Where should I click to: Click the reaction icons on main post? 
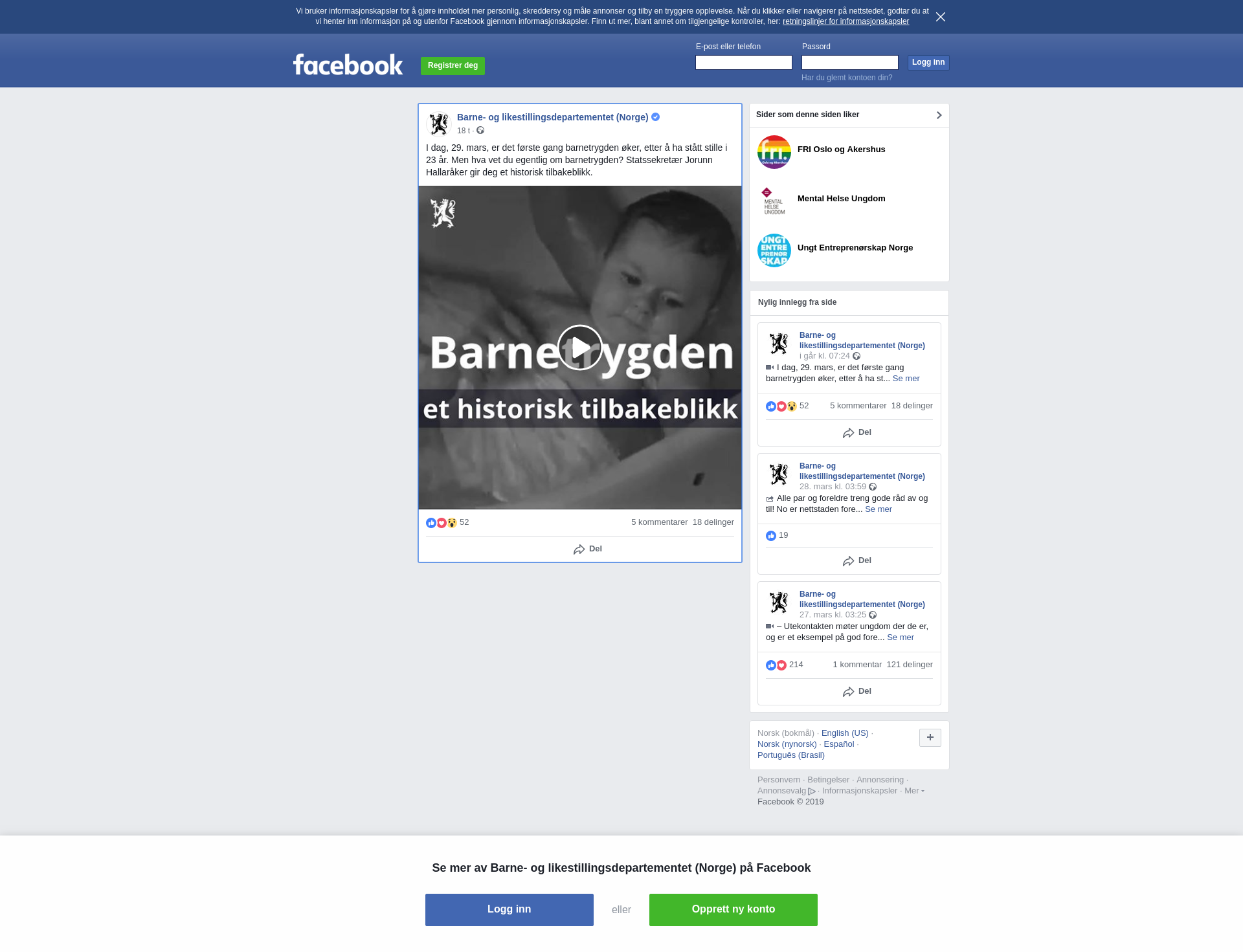coord(442,523)
